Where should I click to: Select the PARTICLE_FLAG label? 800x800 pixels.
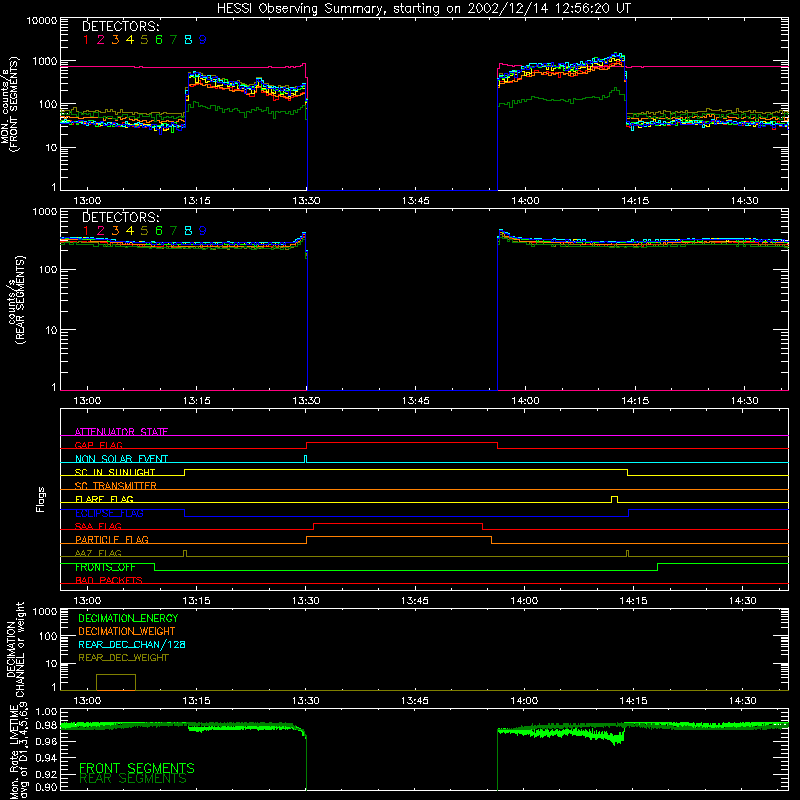pos(112,539)
